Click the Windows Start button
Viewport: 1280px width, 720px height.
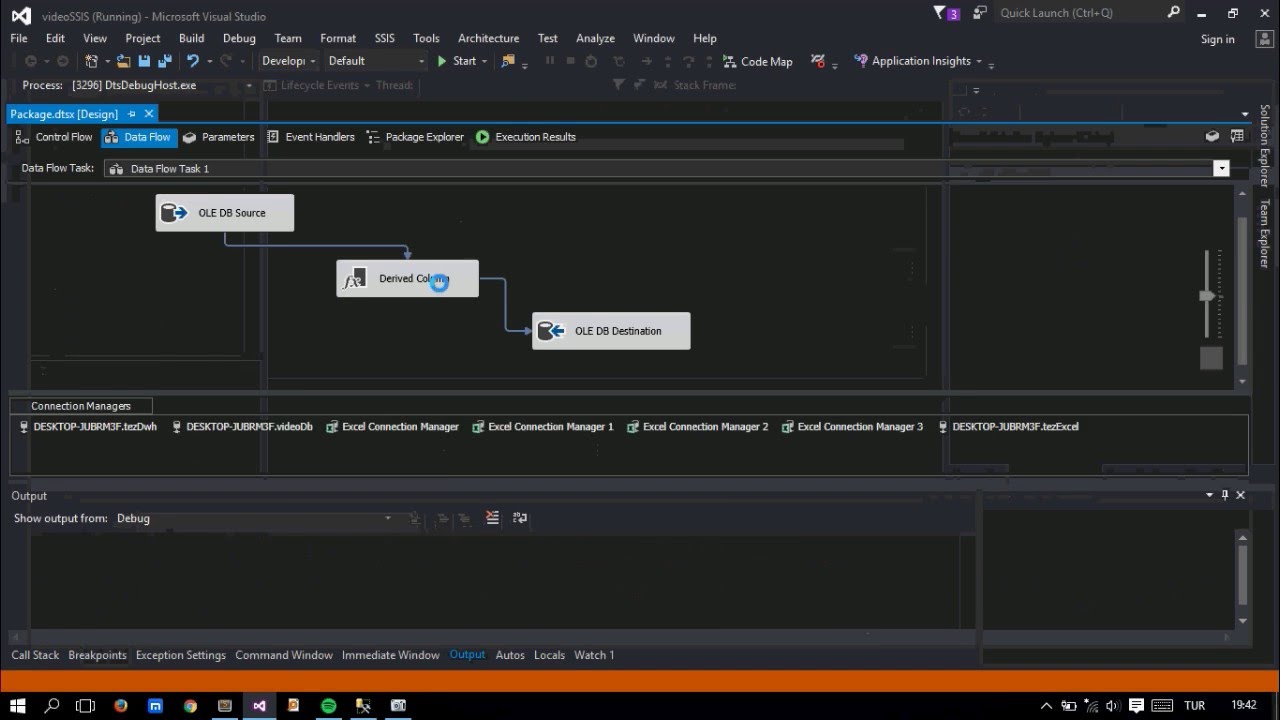pyautogui.click(x=18, y=705)
